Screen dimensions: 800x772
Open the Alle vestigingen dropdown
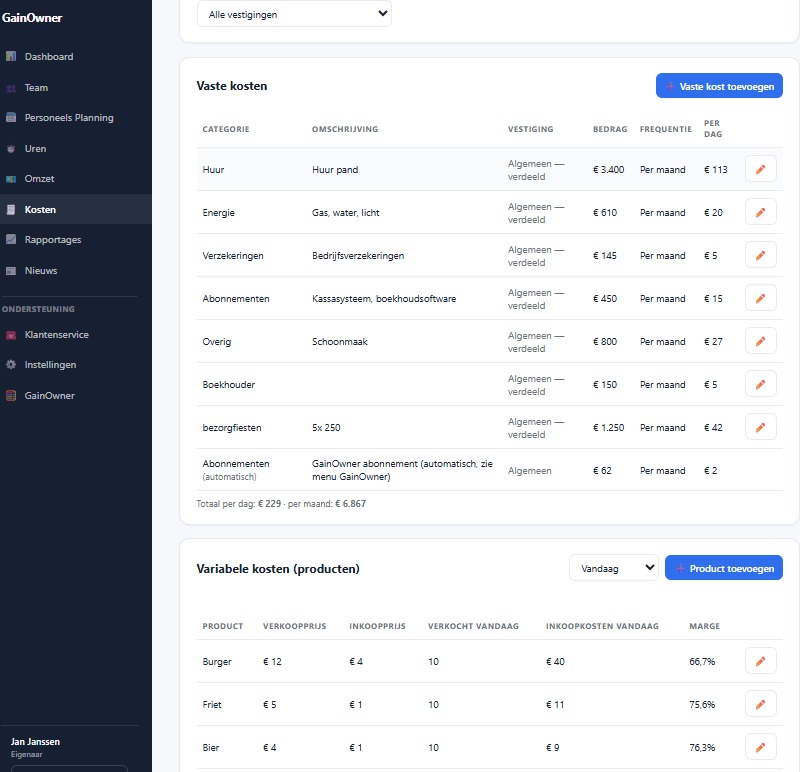[x=294, y=14]
